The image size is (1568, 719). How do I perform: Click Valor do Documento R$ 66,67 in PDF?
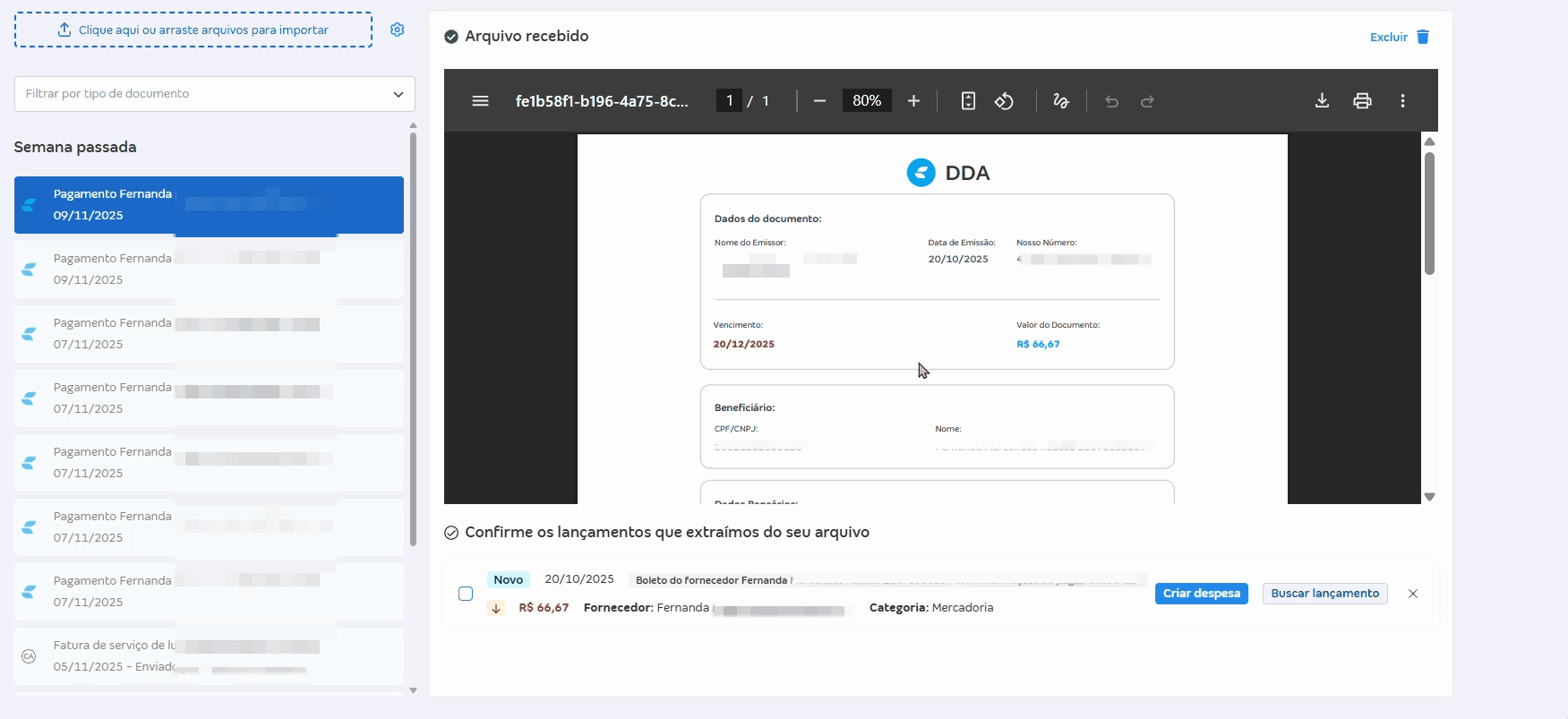click(1038, 344)
